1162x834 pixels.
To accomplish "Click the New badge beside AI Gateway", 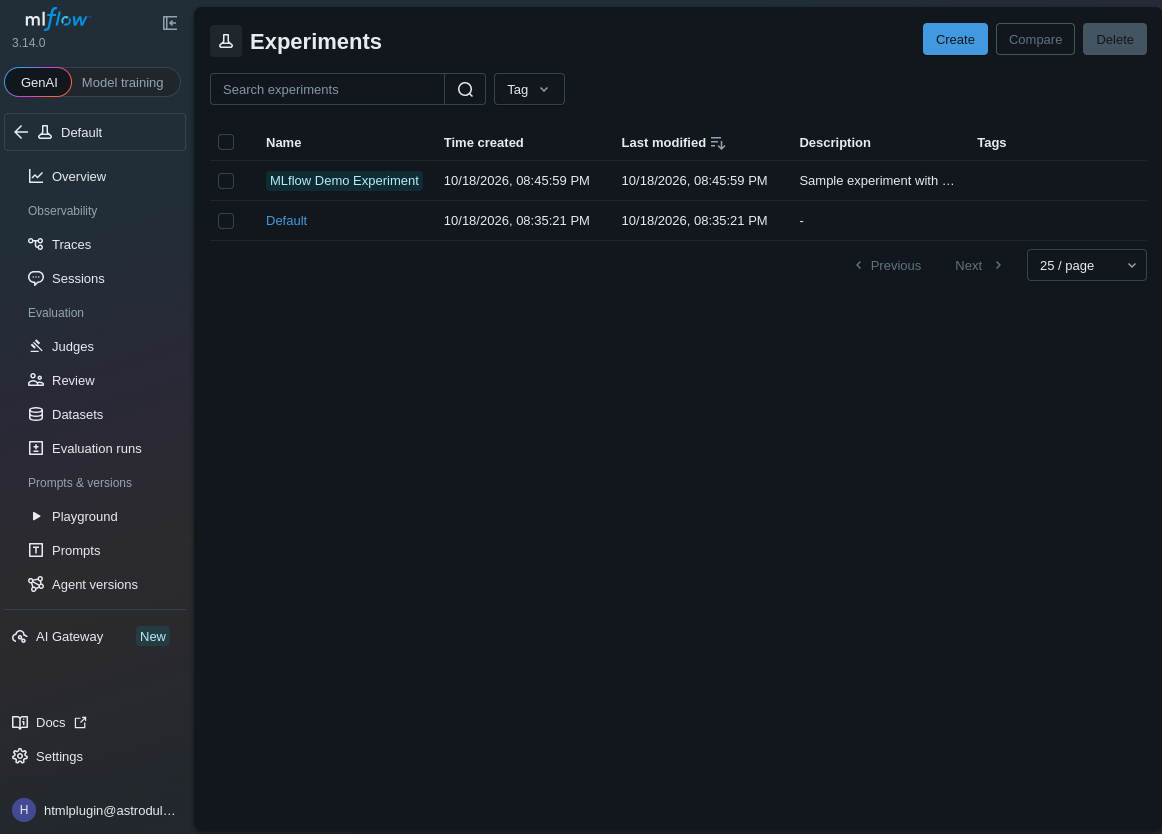I will click(x=153, y=637).
